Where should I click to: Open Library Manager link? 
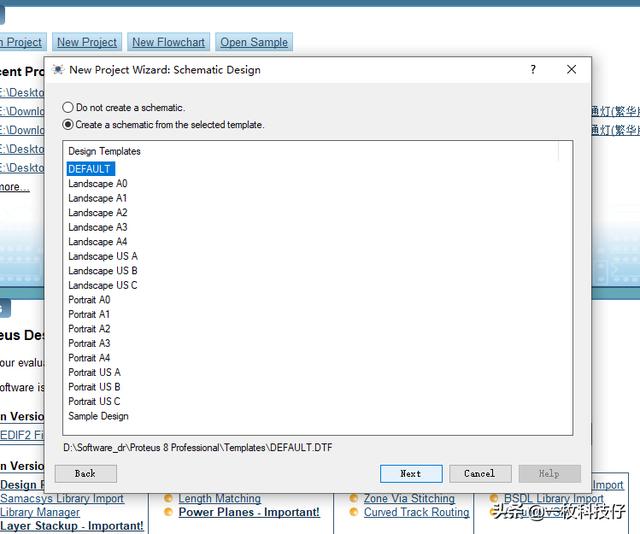click(40, 512)
